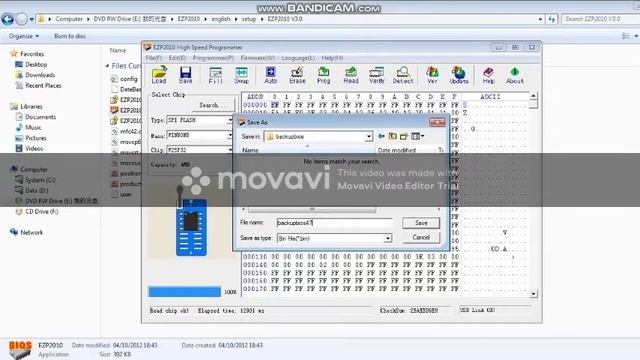Screen dimensions: 640x360
Task: Click the Detect chip toolbar icon
Action: (403, 76)
